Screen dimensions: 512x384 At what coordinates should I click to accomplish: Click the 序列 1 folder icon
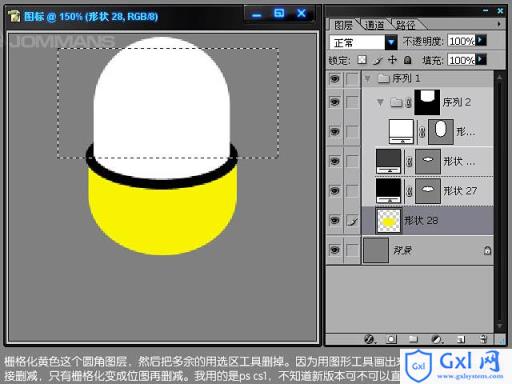(x=384, y=79)
